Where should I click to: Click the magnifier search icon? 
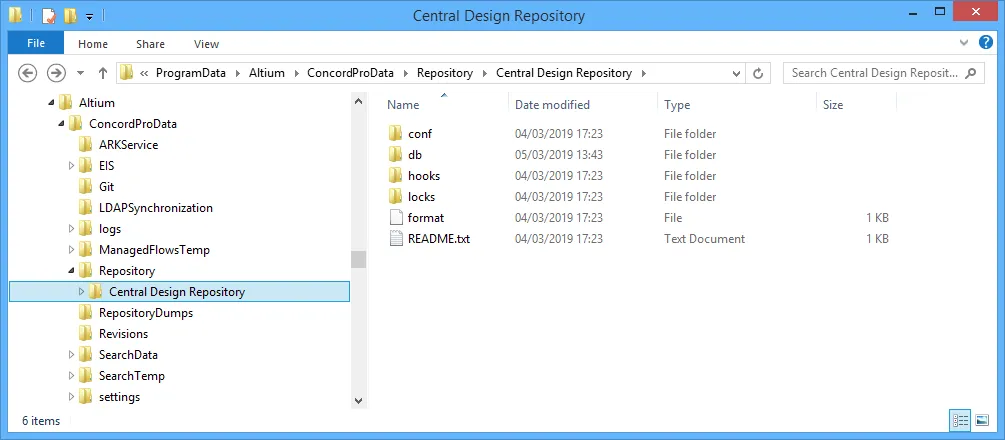[x=972, y=73]
